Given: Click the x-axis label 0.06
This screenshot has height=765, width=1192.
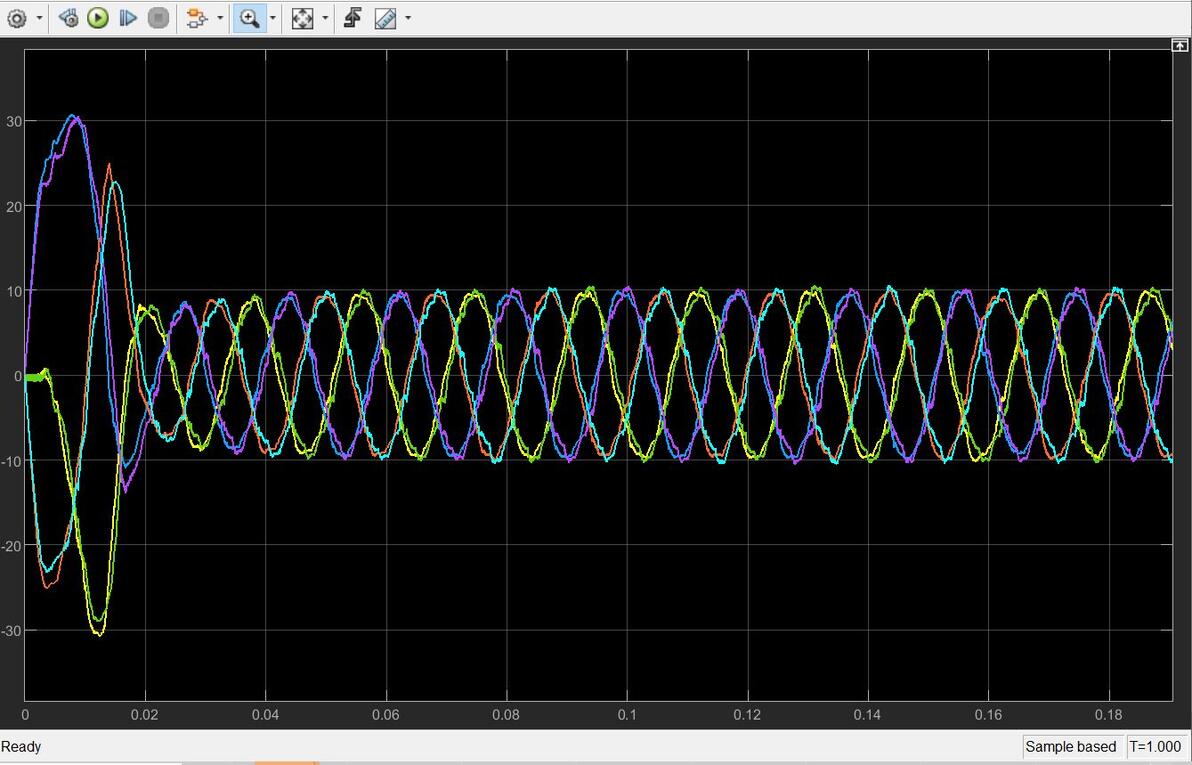Looking at the screenshot, I should [385, 715].
